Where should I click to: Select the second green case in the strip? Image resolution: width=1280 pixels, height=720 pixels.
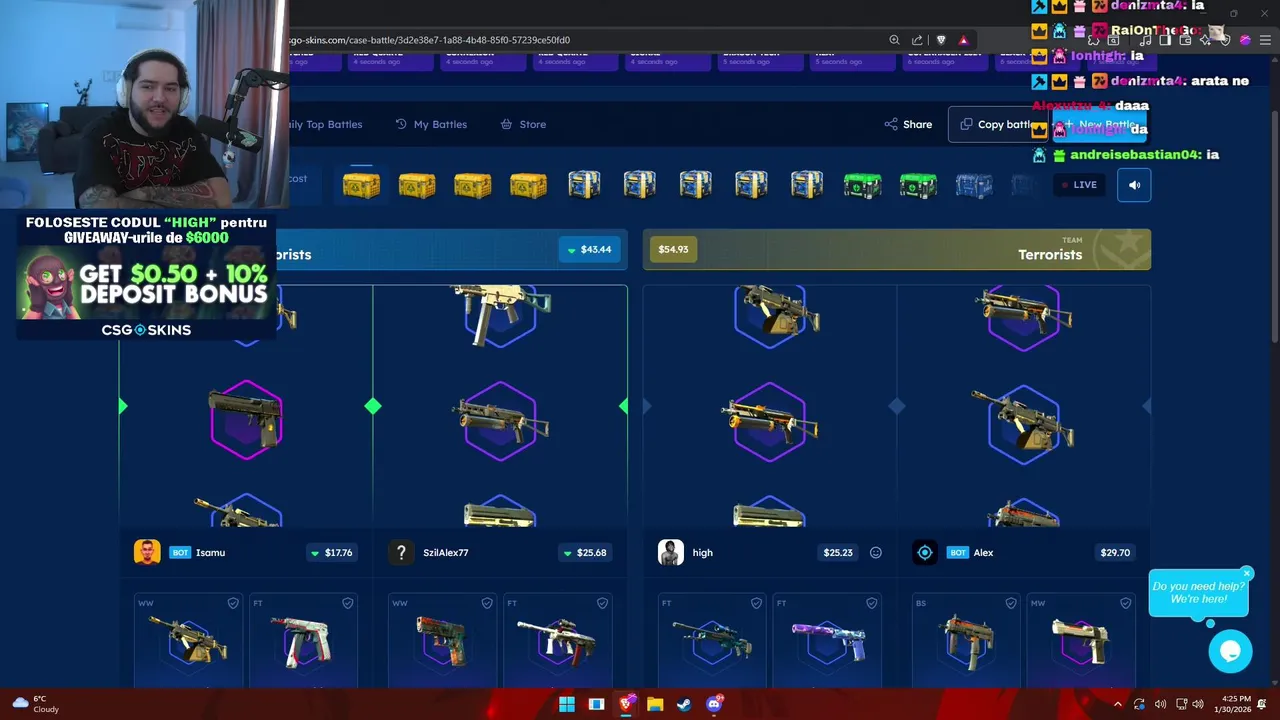[x=918, y=185]
